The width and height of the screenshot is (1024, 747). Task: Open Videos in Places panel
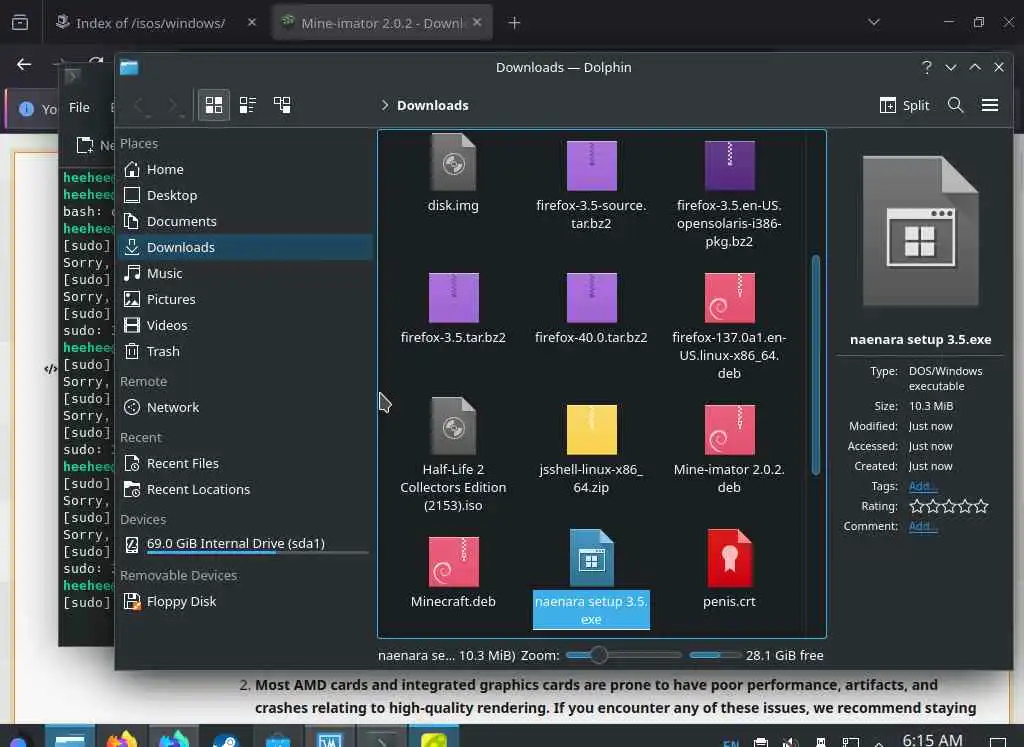[246, 325]
